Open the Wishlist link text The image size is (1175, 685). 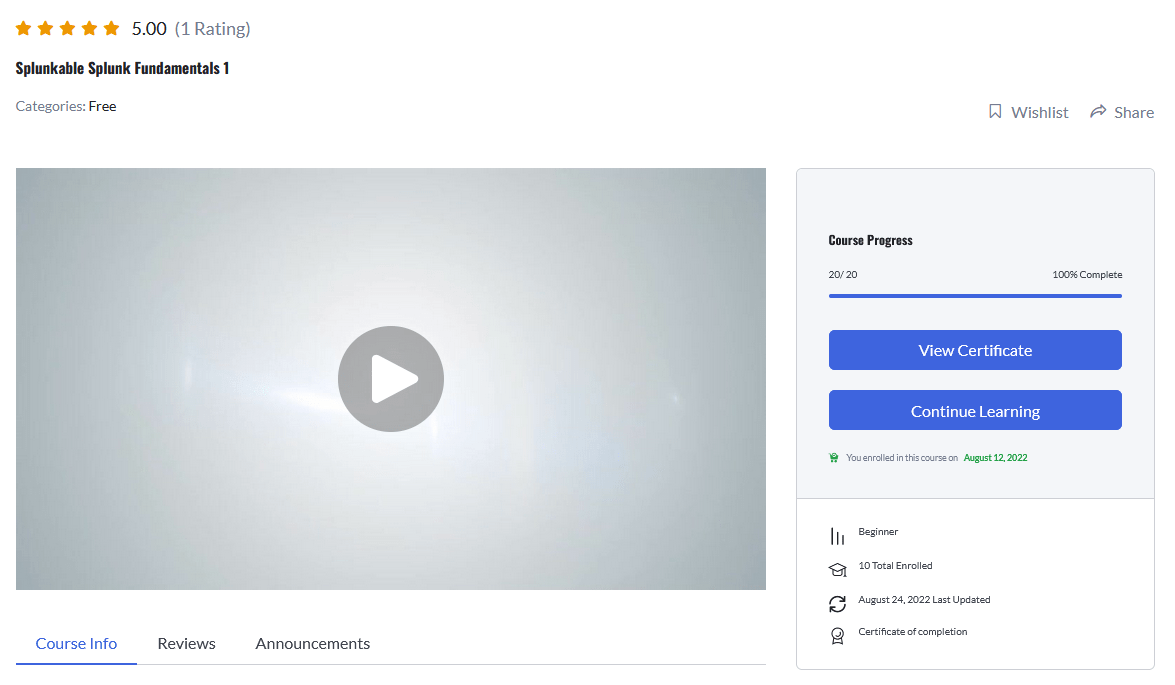click(1039, 112)
